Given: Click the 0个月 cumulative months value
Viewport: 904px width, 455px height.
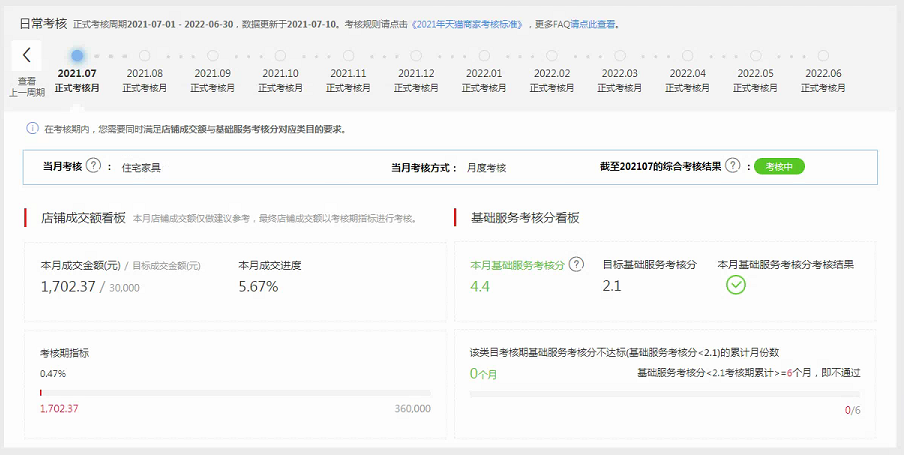Looking at the screenshot, I should (x=483, y=374).
